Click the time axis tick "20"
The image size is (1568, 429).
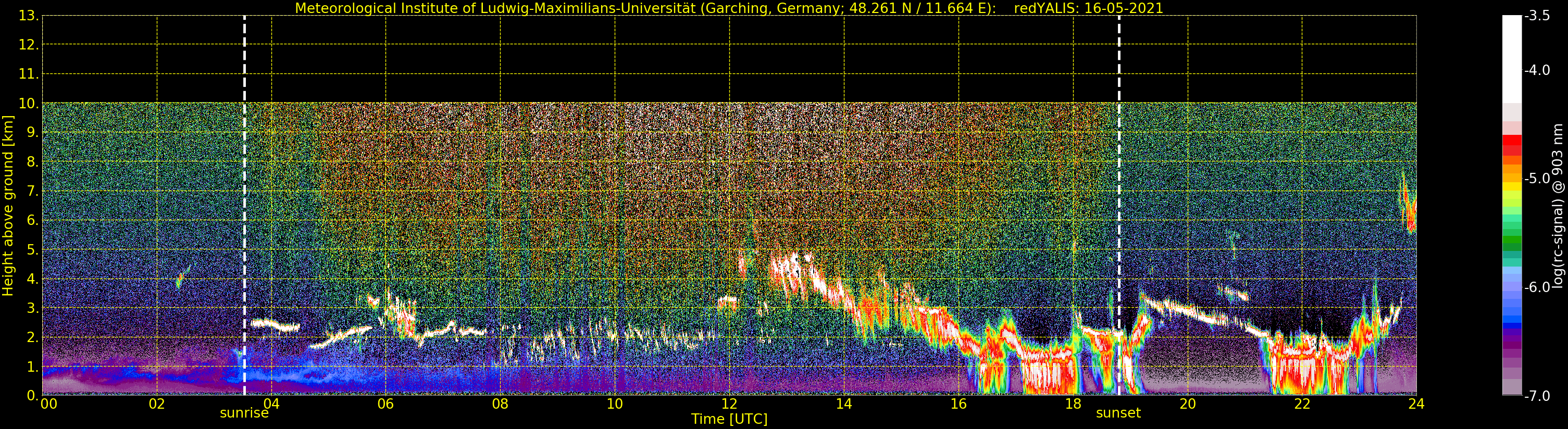tap(1188, 404)
